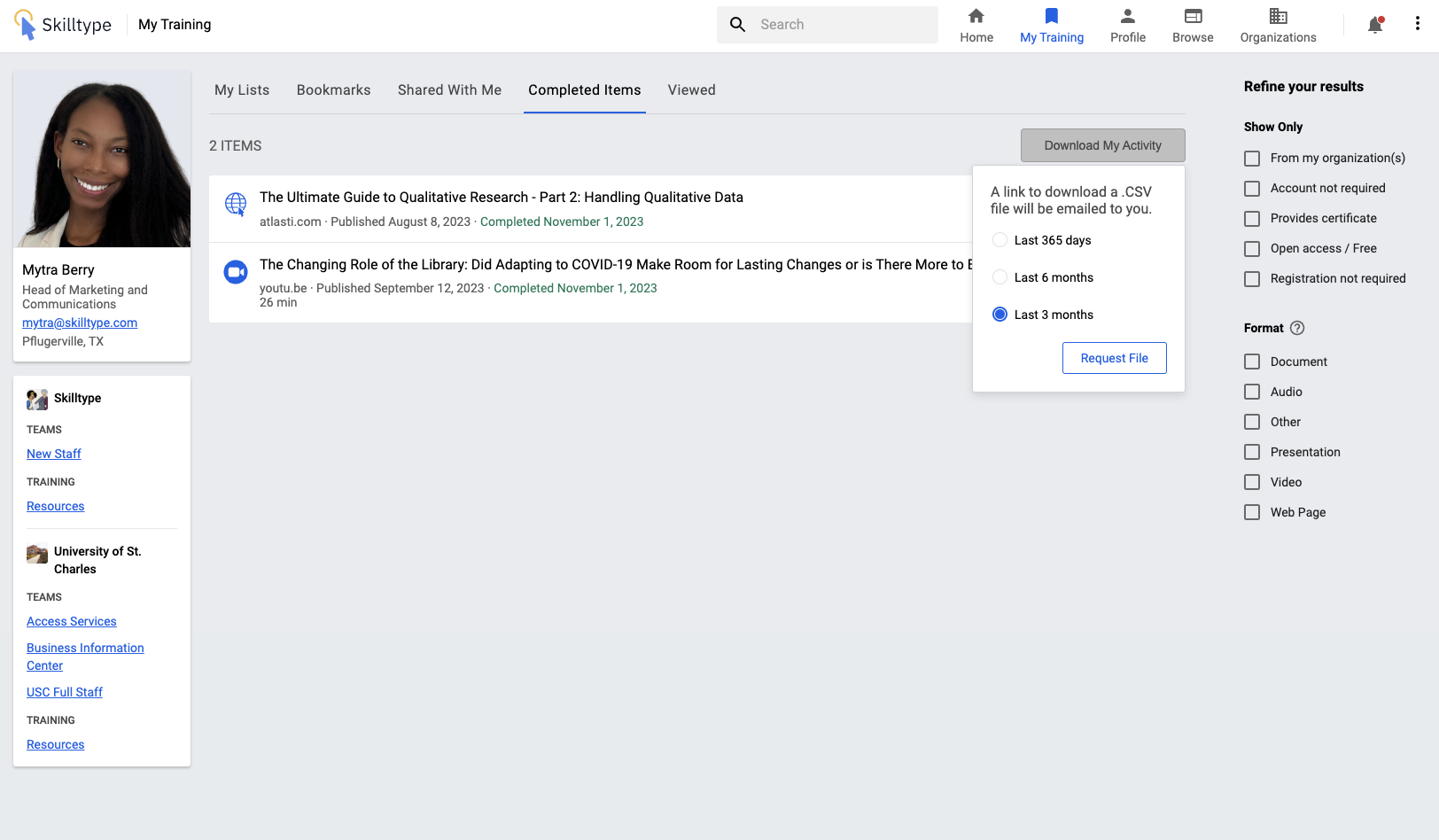
Task: Toggle the Download My Activity dropdown
Action: 1102,145
